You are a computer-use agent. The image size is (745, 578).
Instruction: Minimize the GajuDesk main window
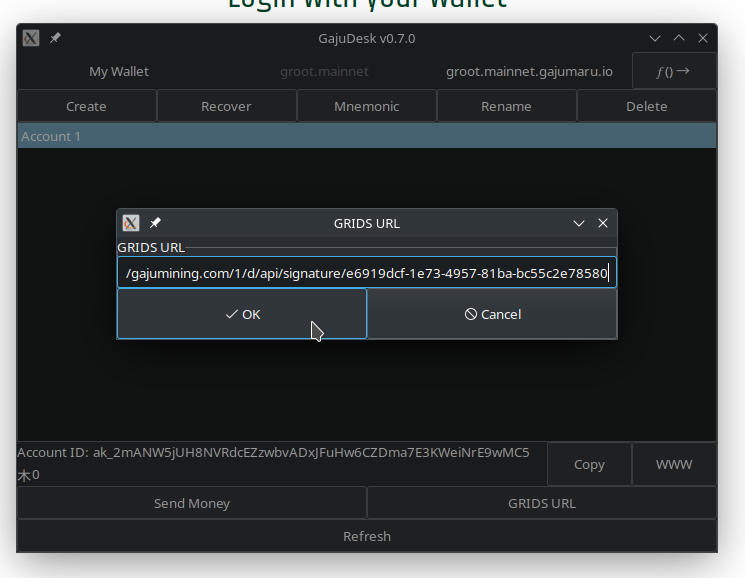click(655, 38)
